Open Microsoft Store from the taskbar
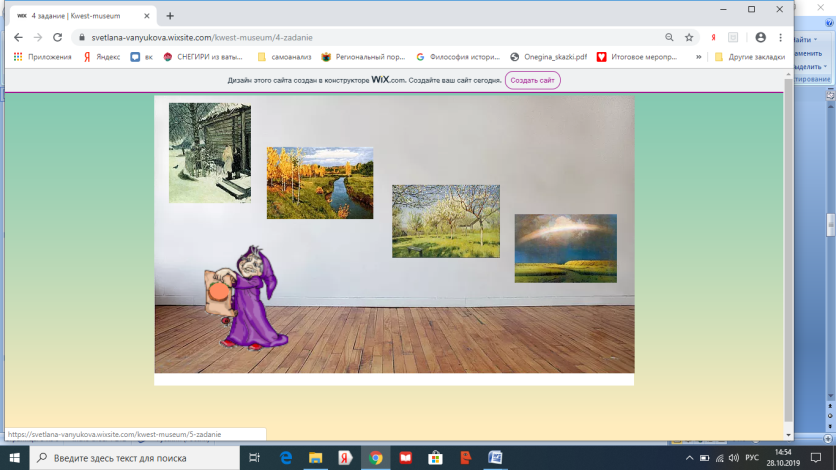 pos(435,458)
